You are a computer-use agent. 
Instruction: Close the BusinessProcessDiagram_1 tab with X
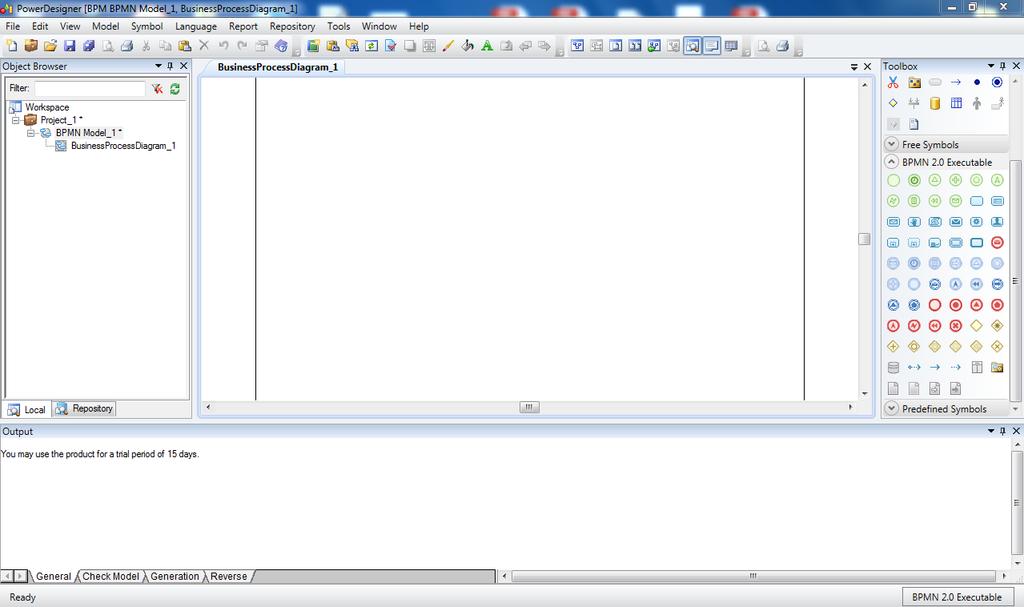coord(867,67)
